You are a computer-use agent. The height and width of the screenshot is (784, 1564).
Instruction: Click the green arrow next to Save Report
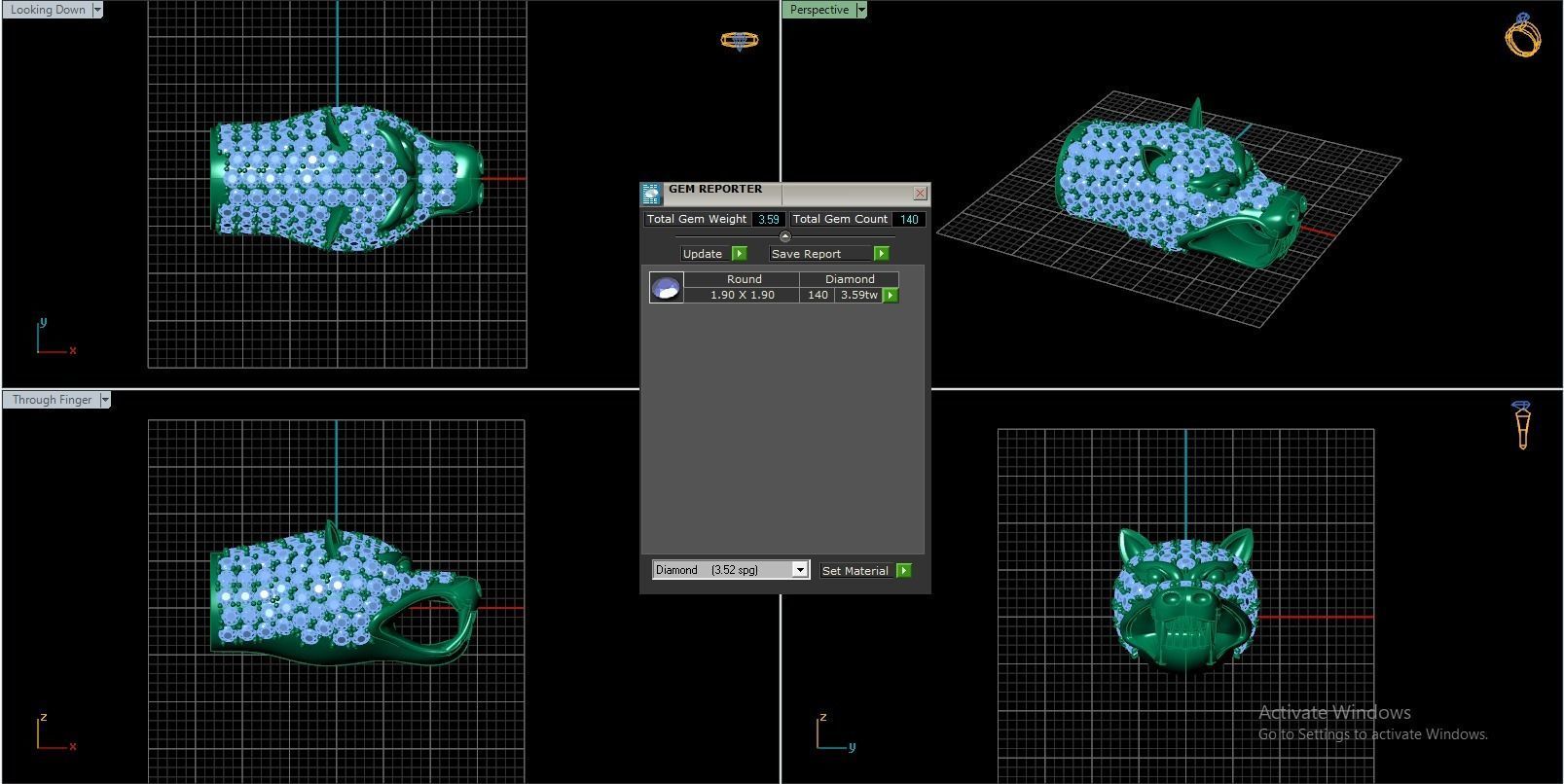pos(881,254)
